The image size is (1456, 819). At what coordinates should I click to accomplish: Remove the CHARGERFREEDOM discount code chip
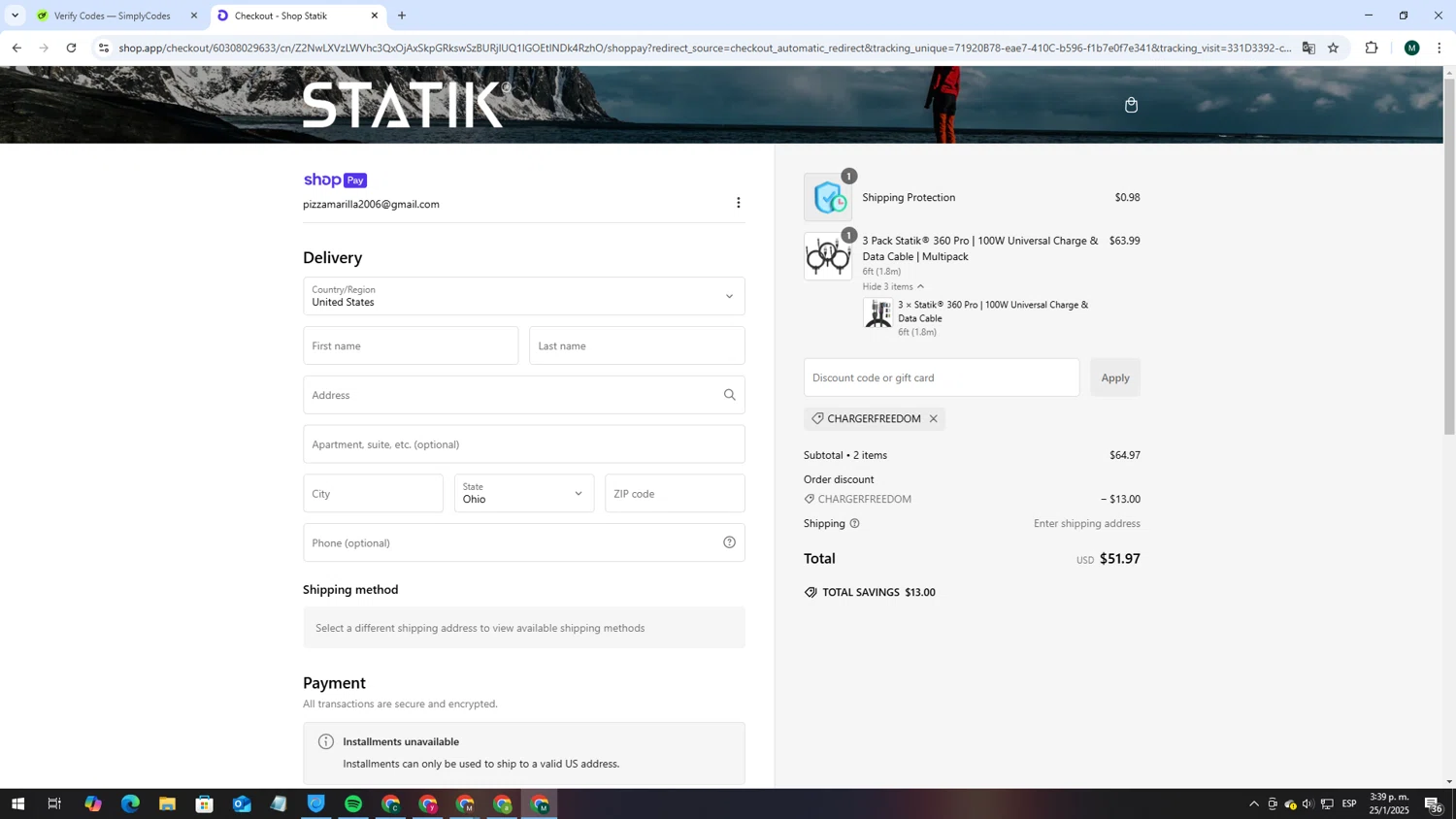934,419
